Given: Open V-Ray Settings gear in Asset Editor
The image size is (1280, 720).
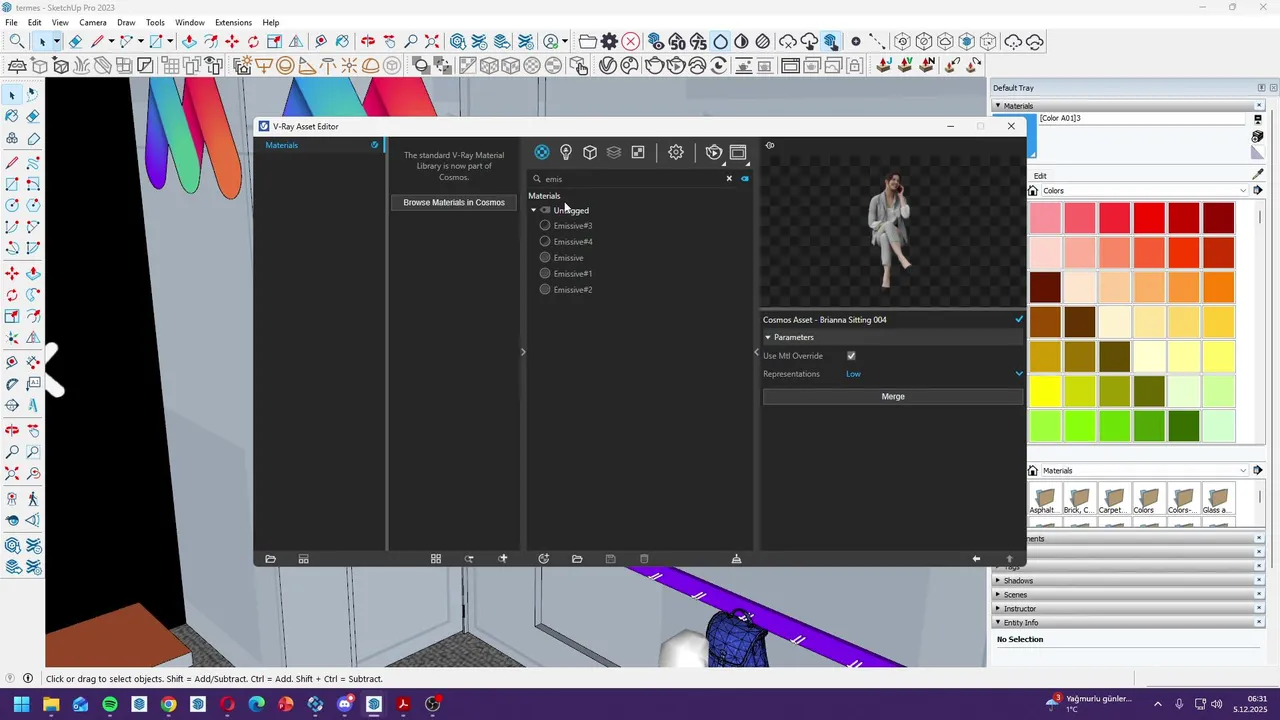Looking at the screenshot, I should pyautogui.click(x=676, y=152).
